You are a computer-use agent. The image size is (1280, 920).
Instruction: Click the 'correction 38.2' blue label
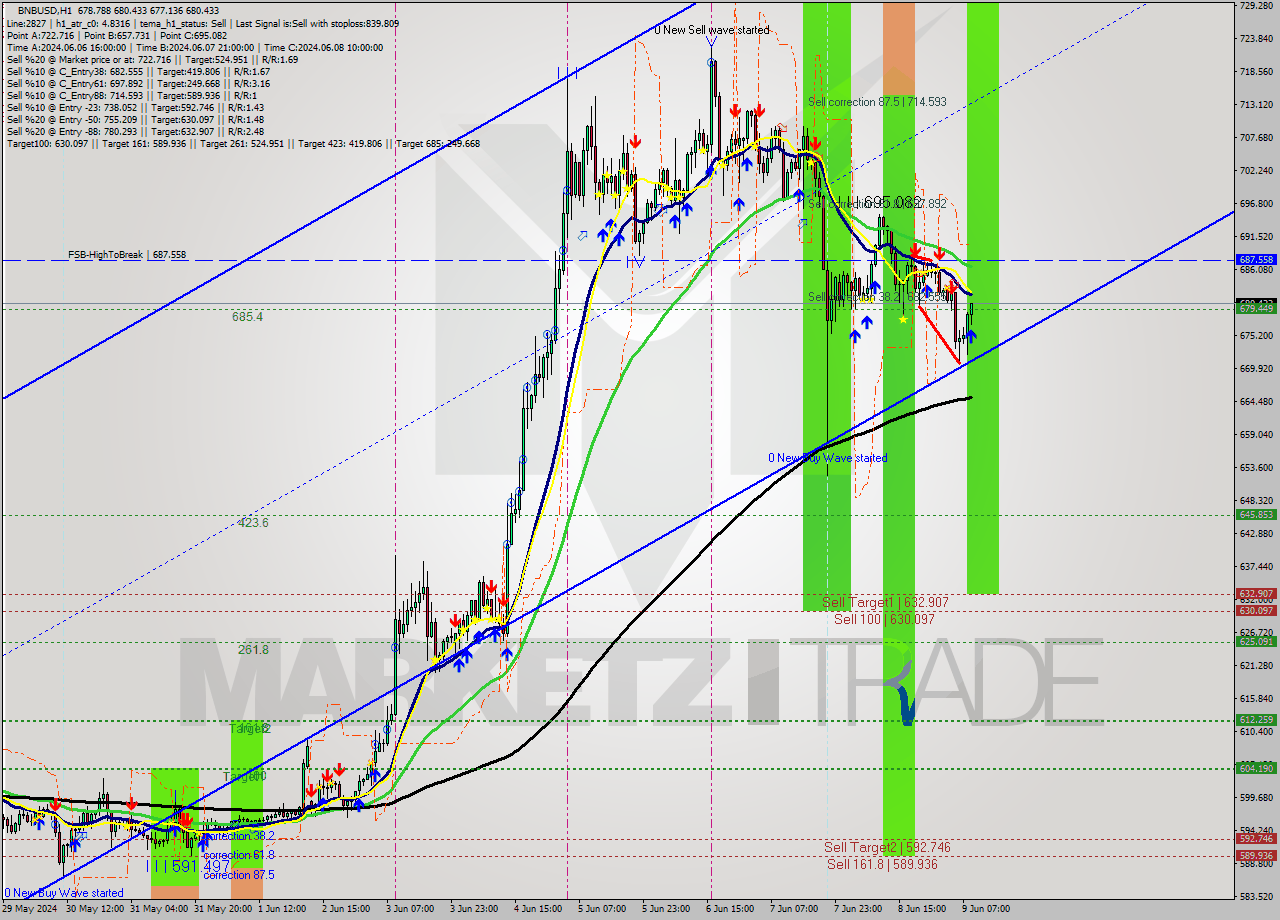pos(239,836)
